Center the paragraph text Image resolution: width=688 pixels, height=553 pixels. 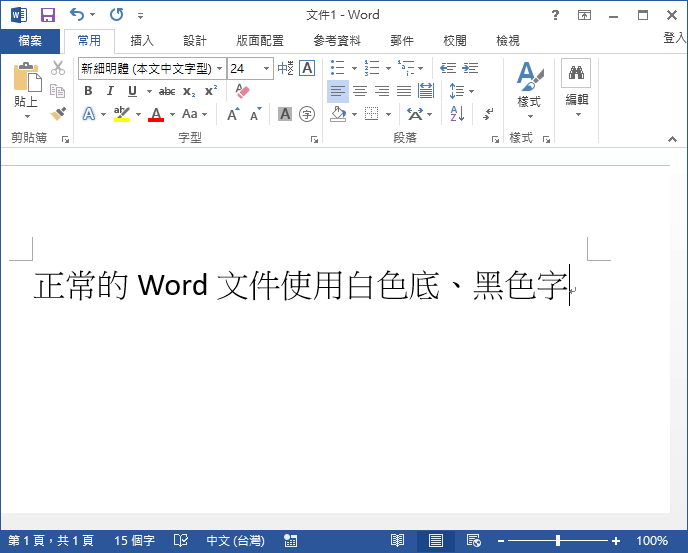coord(360,91)
